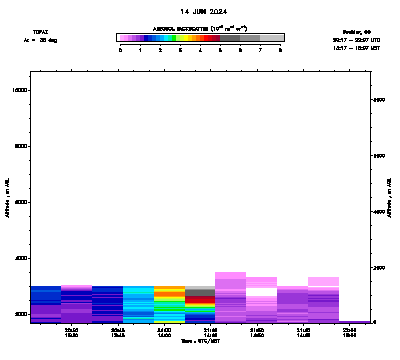Image resolution: width=400 pixels, height=360 pixels.
Task: Click the tallest pink-topped profile column
Action: tap(231, 297)
